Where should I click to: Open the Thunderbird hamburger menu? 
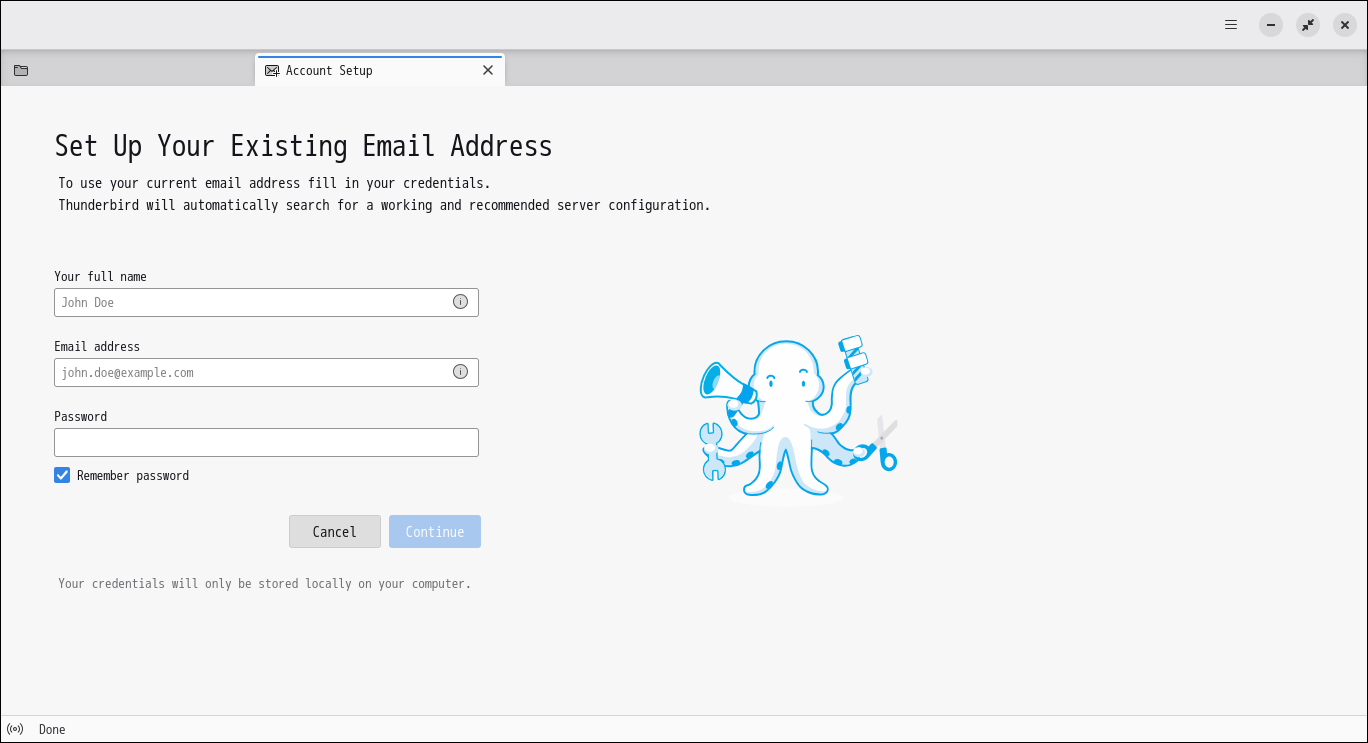coord(1231,25)
